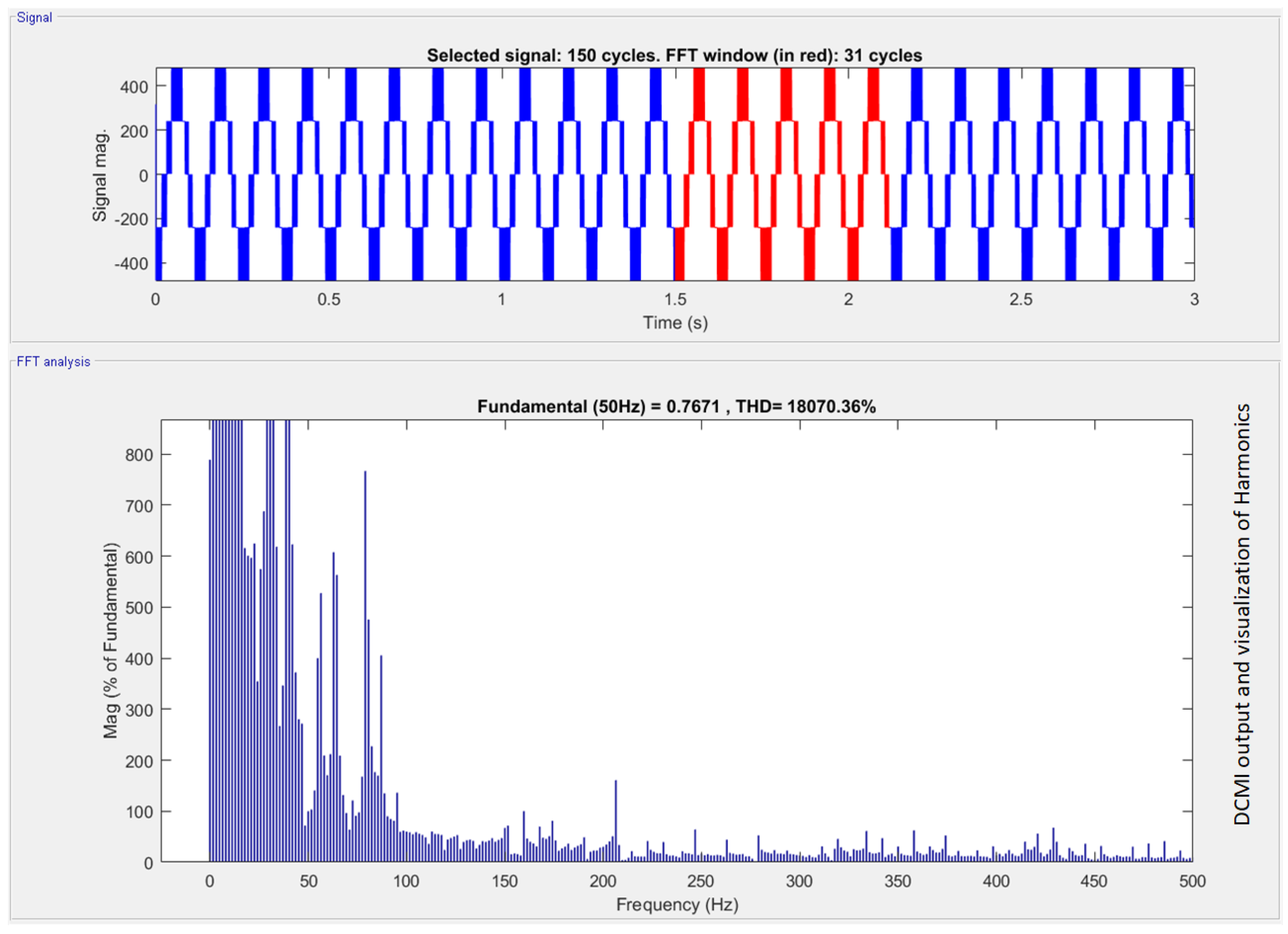Screen dimensions: 1288x934
Task: Click the 'Signal mag.' y-axis label
Action: (x=100, y=175)
